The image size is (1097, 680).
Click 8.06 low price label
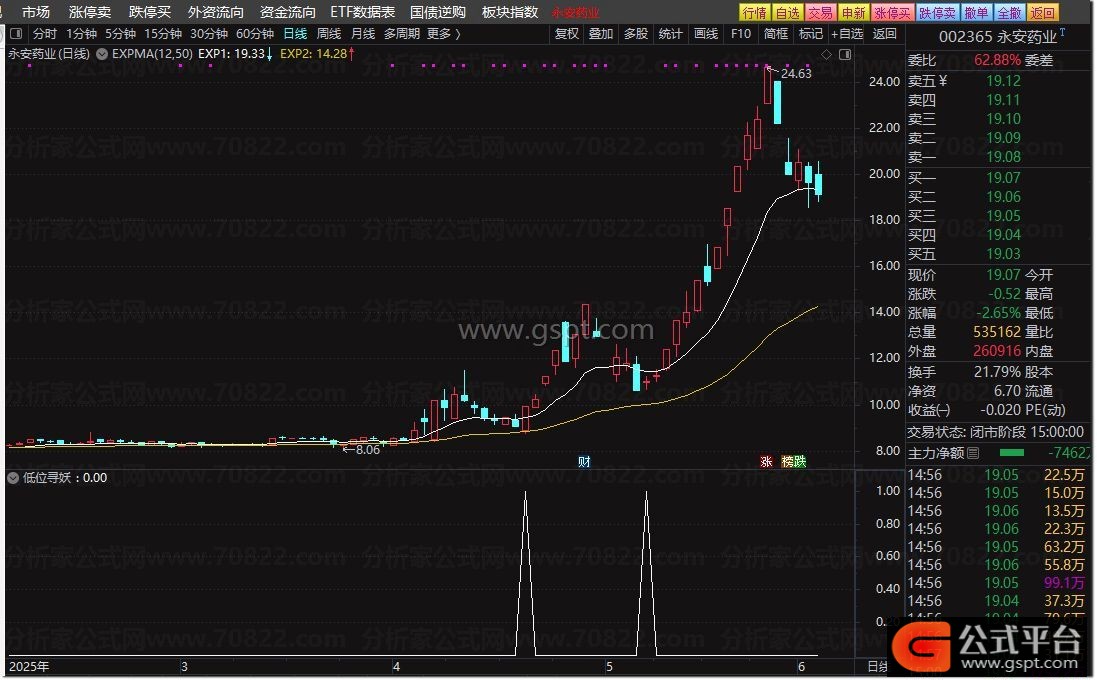(x=367, y=450)
